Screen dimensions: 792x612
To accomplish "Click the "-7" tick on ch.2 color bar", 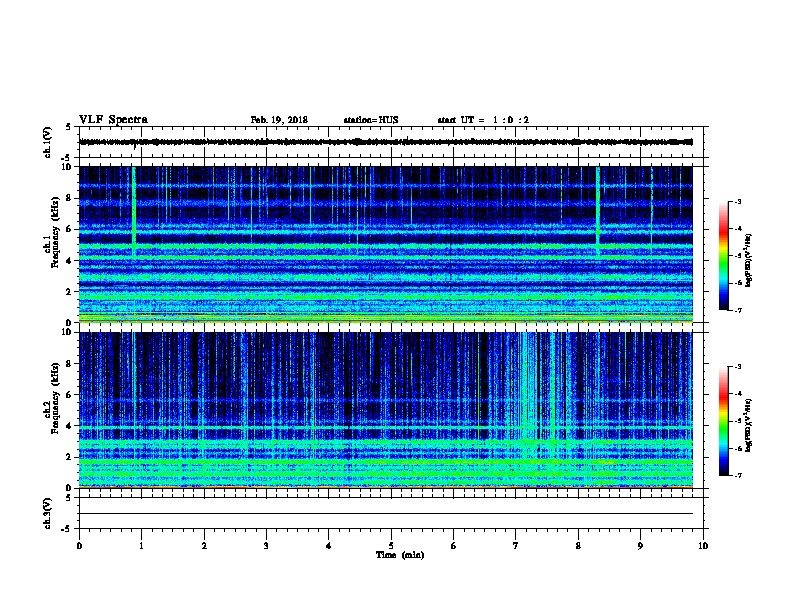I will tap(738, 476).
